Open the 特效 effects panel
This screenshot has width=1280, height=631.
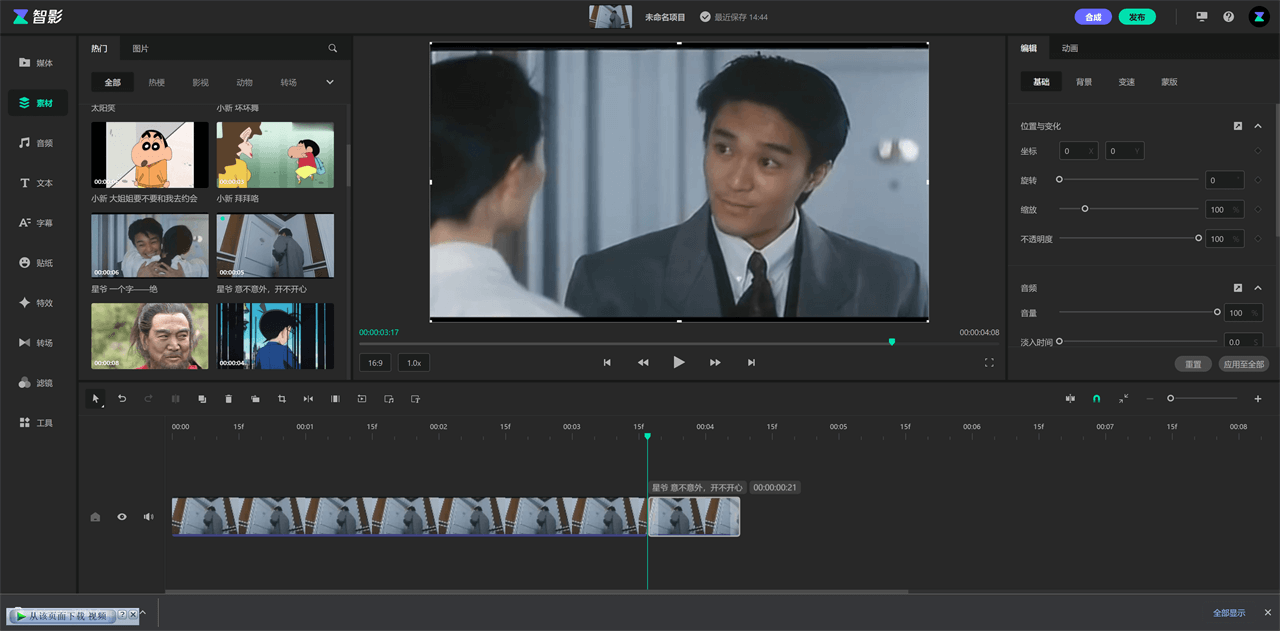pyautogui.click(x=37, y=303)
